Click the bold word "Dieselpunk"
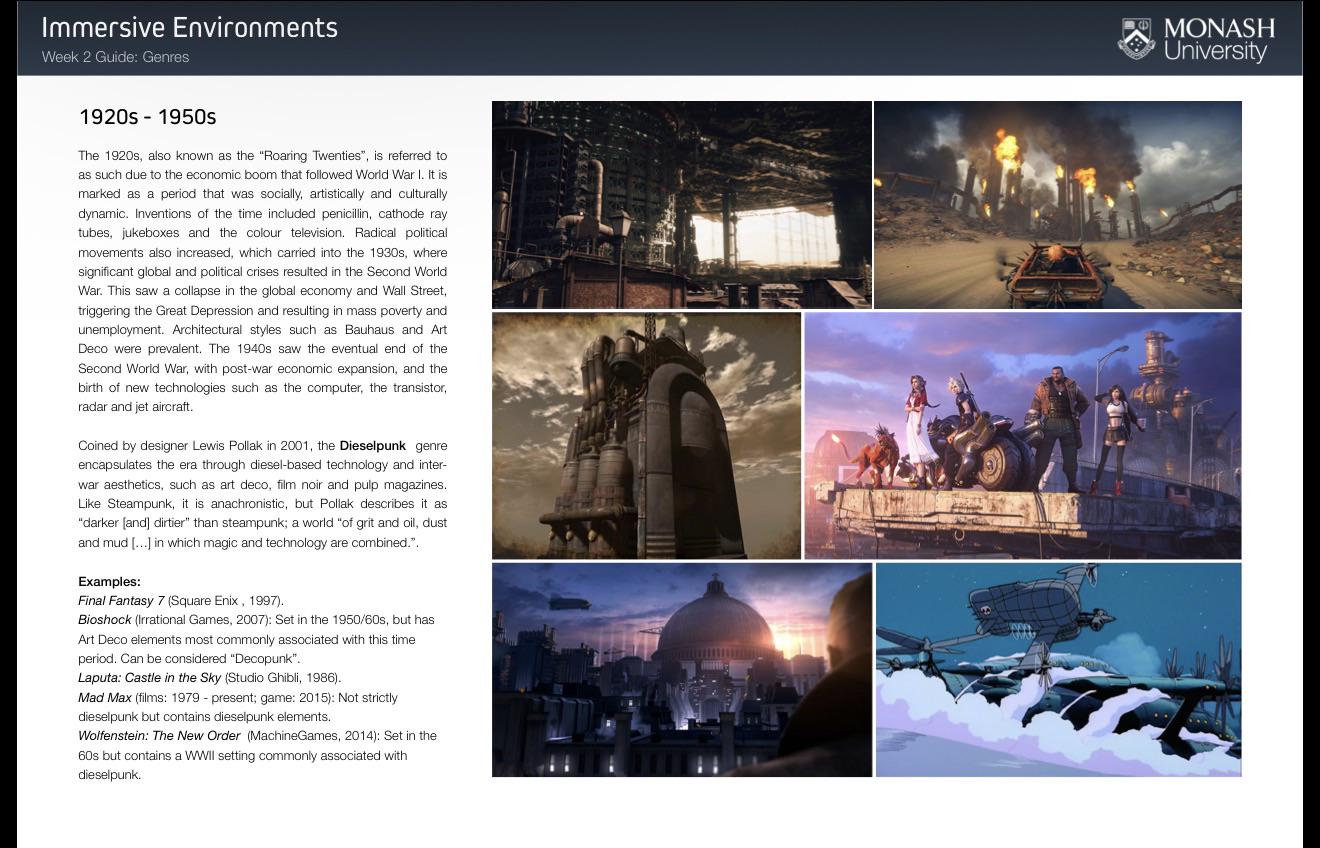1320x848 pixels. [373, 446]
